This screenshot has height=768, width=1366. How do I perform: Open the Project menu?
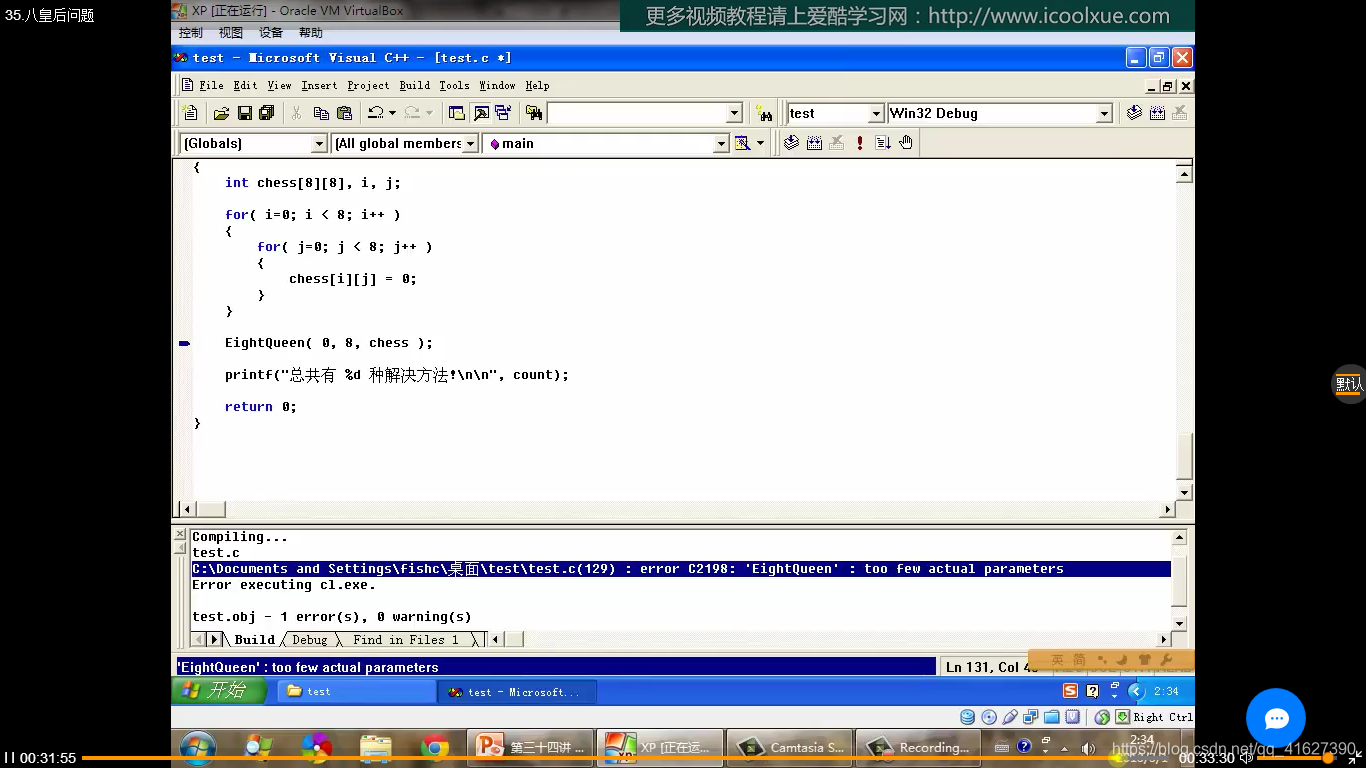click(x=368, y=86)
